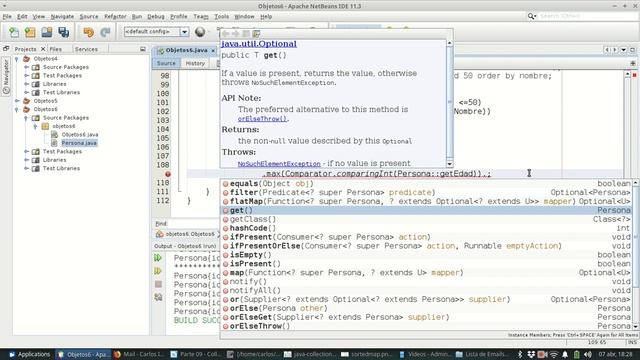
Task: Click the second rerun icon in Output
Action: [158, 271]
